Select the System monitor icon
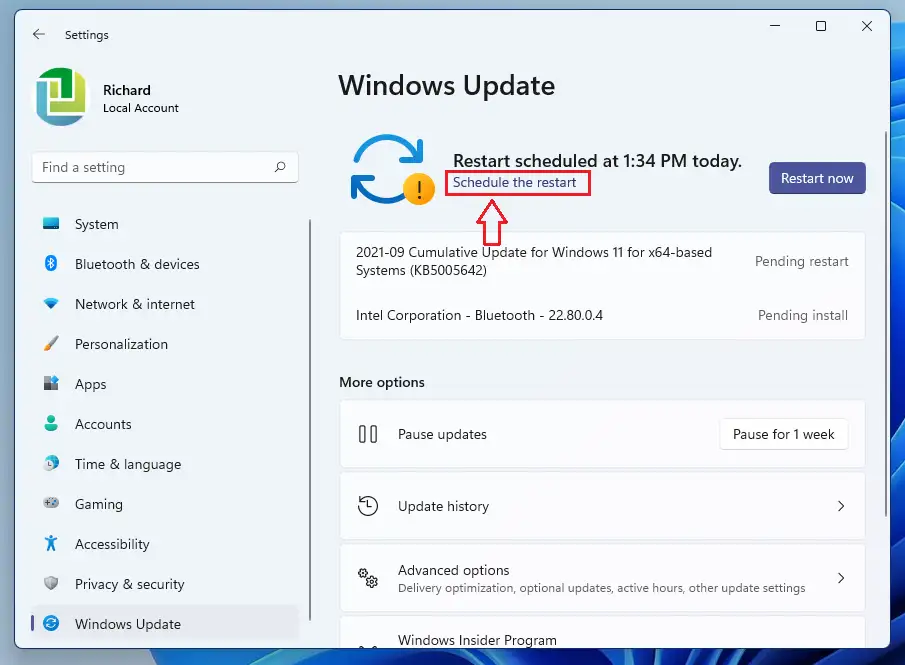 pyautogui.click(x=51, y=223)
